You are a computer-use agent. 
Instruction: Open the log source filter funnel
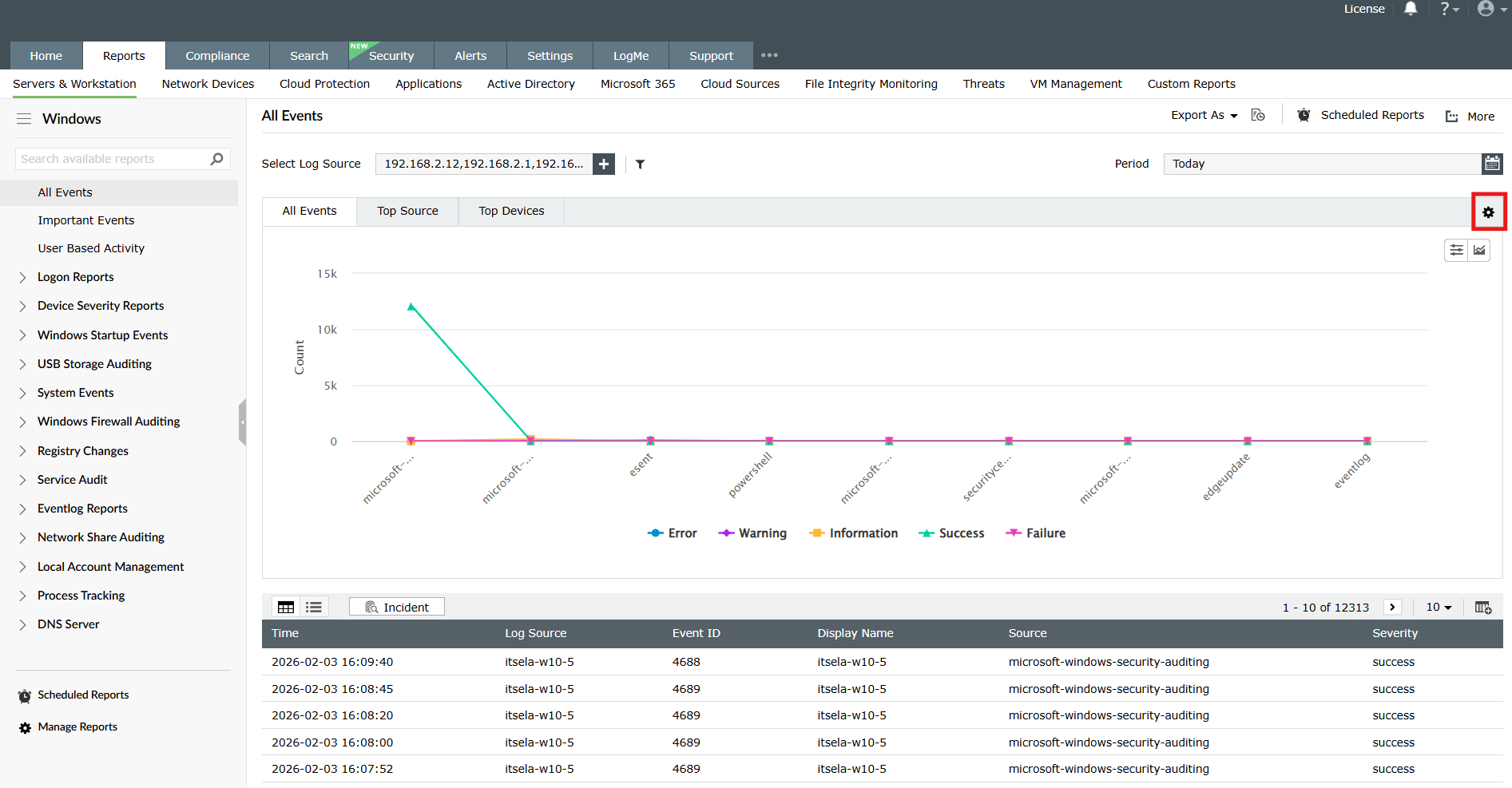640,164
